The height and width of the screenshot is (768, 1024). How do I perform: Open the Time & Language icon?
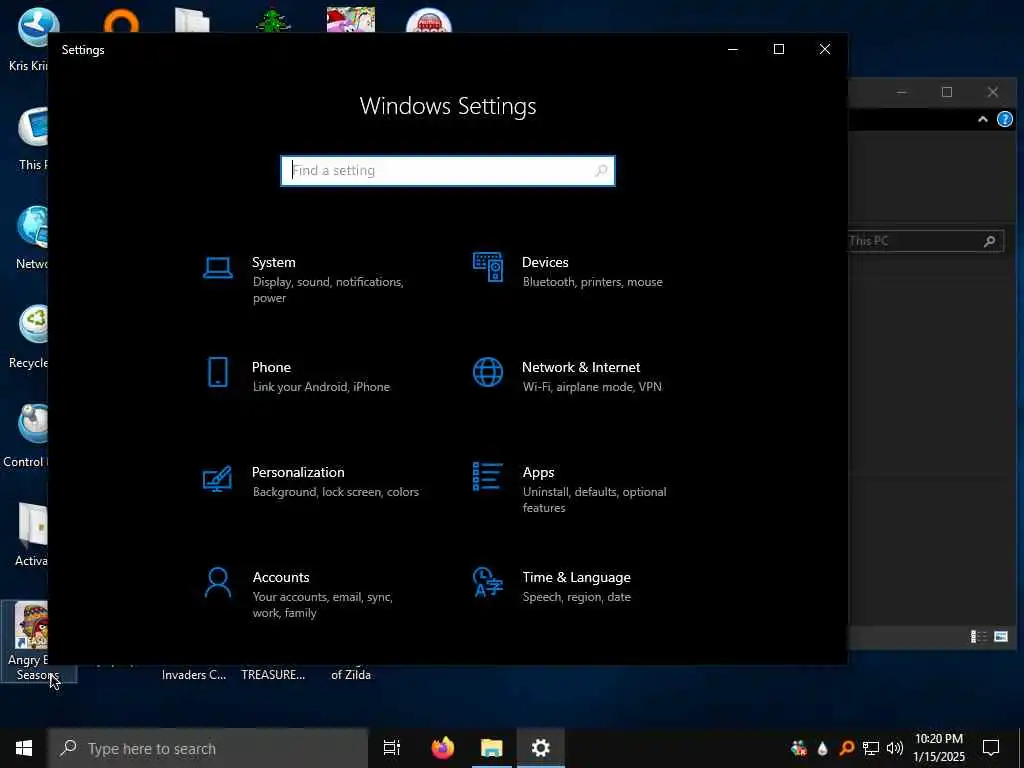click(x=488, y=583)
